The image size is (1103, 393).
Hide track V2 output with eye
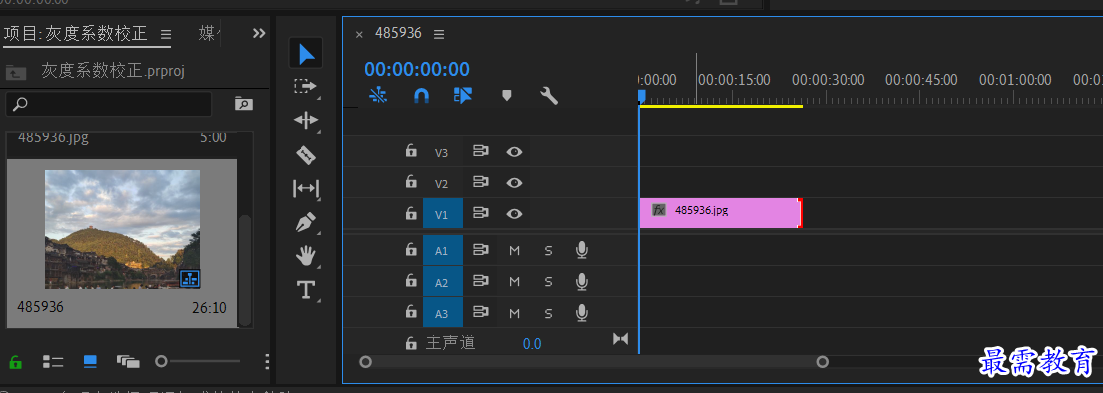[x=514, y=182]
